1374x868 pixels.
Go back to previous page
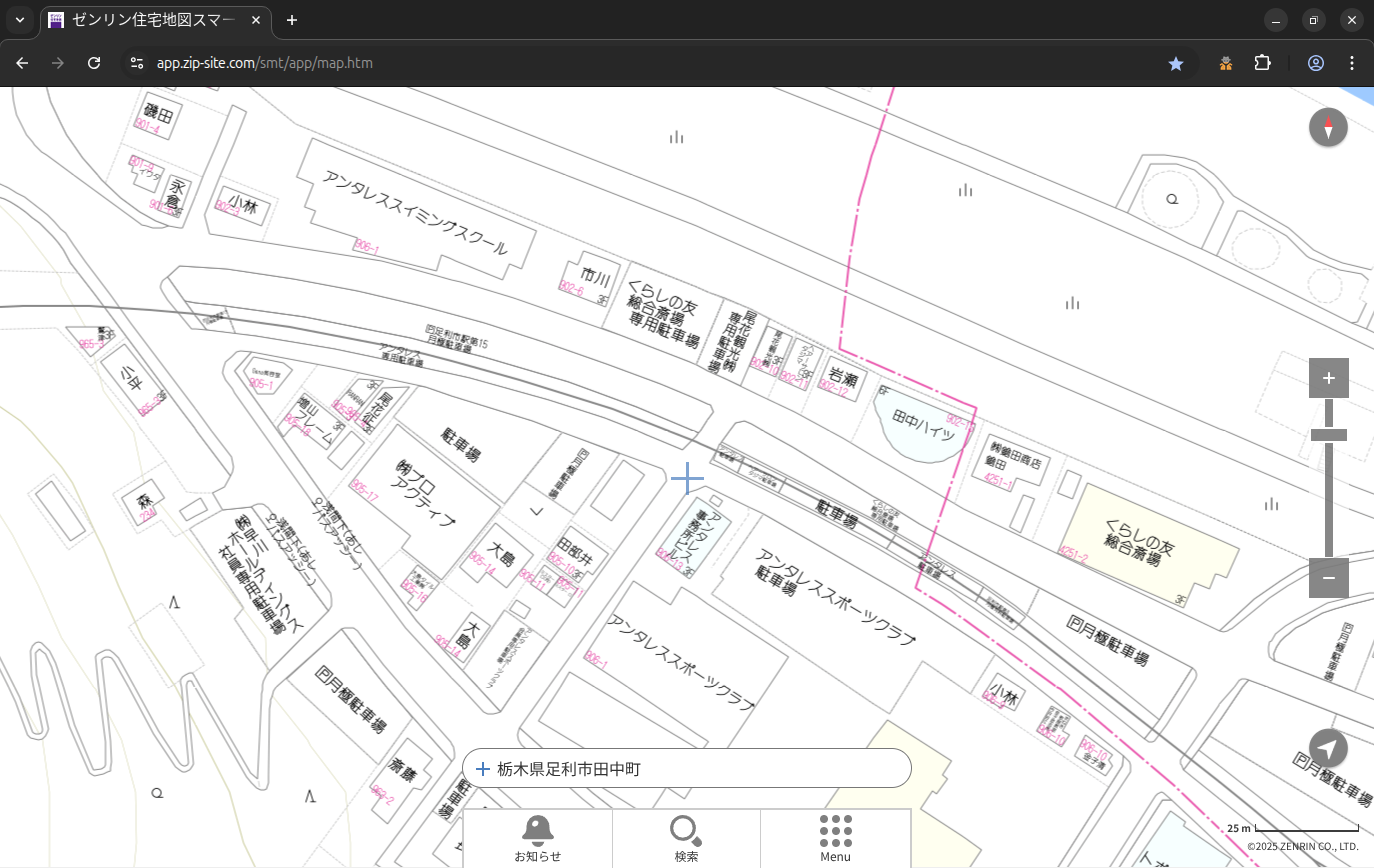(22, 63)
